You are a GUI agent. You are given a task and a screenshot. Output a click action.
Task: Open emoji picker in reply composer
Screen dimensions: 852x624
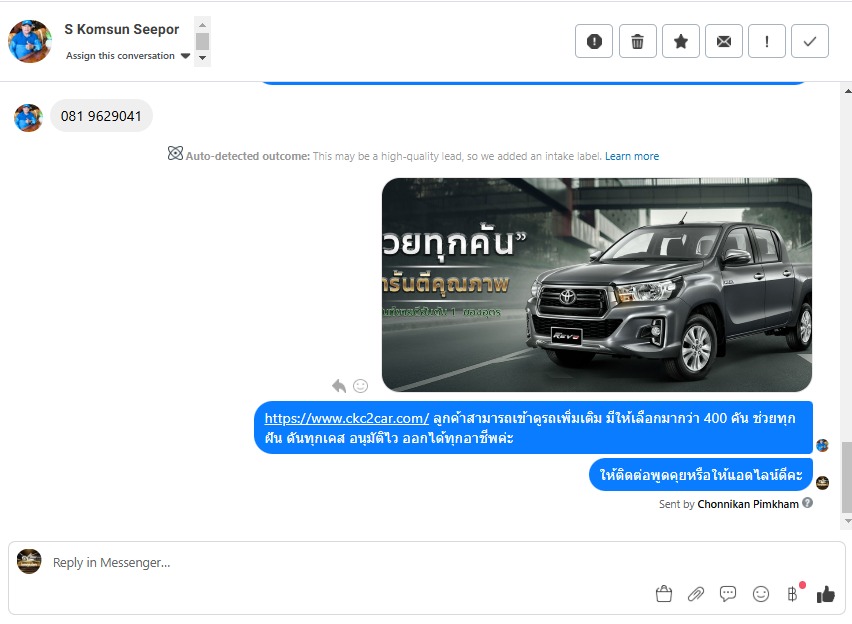coord(761,594)
